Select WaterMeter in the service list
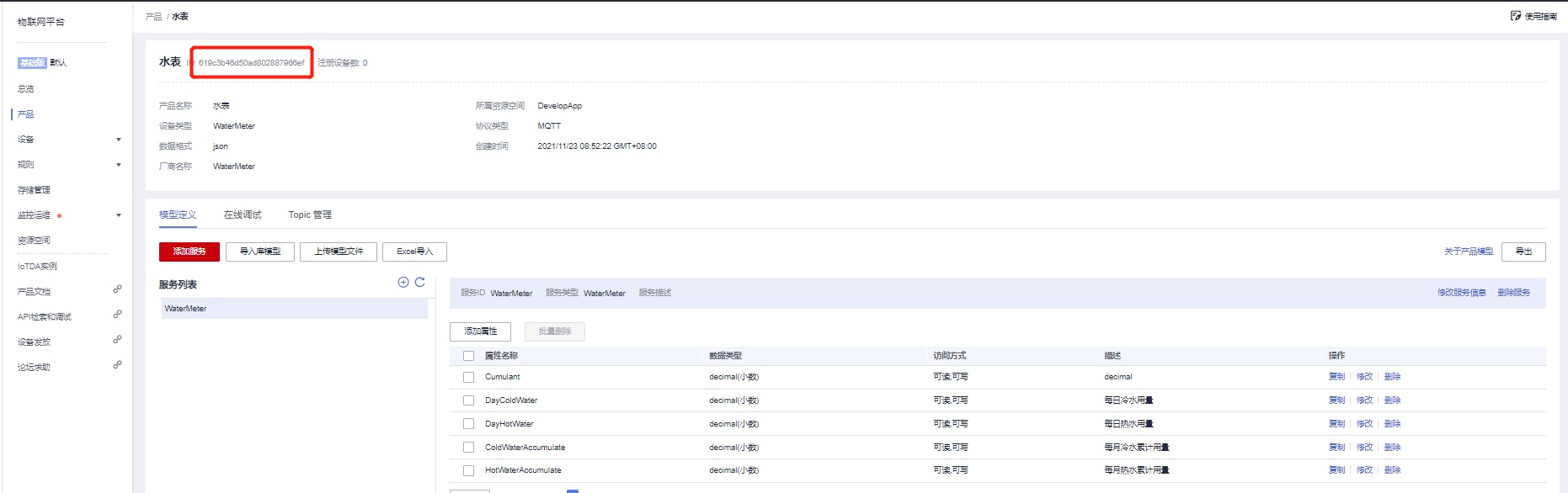Screen dimensions: 1568x493 (186, 309)
